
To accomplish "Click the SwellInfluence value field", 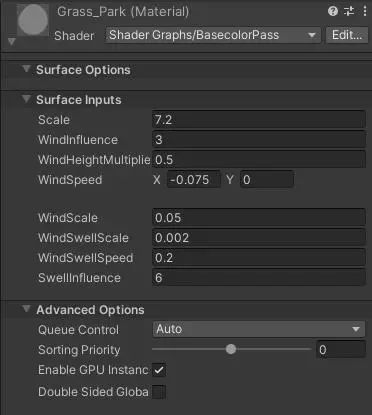I will point(259,278).
